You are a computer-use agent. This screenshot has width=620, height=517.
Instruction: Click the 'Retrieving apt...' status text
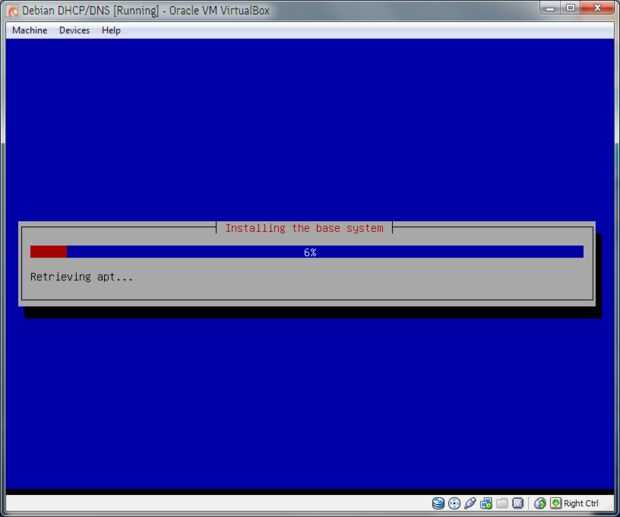(x=81, y=277)
